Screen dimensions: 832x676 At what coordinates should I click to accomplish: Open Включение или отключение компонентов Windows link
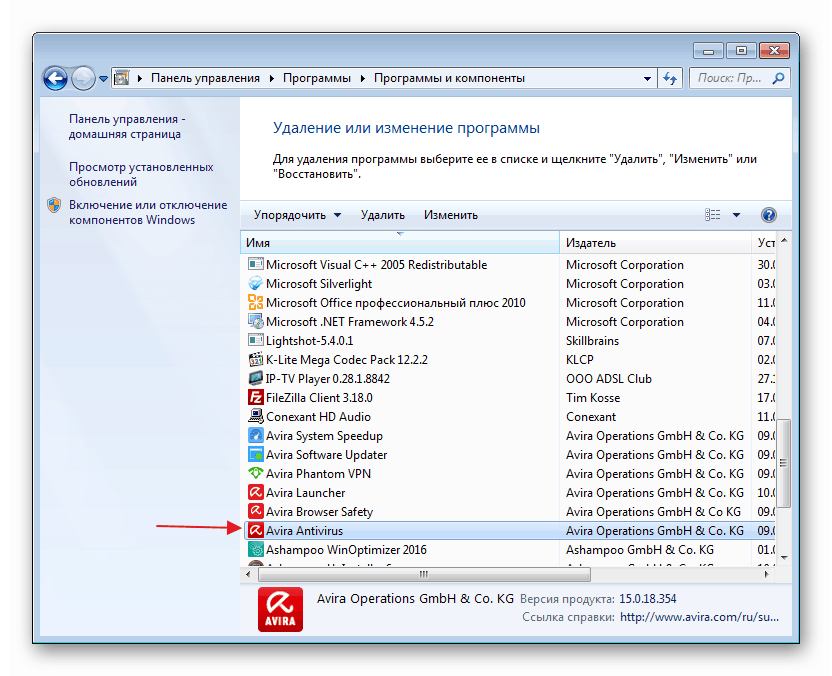pyautogui.click(x=148, y=212)
